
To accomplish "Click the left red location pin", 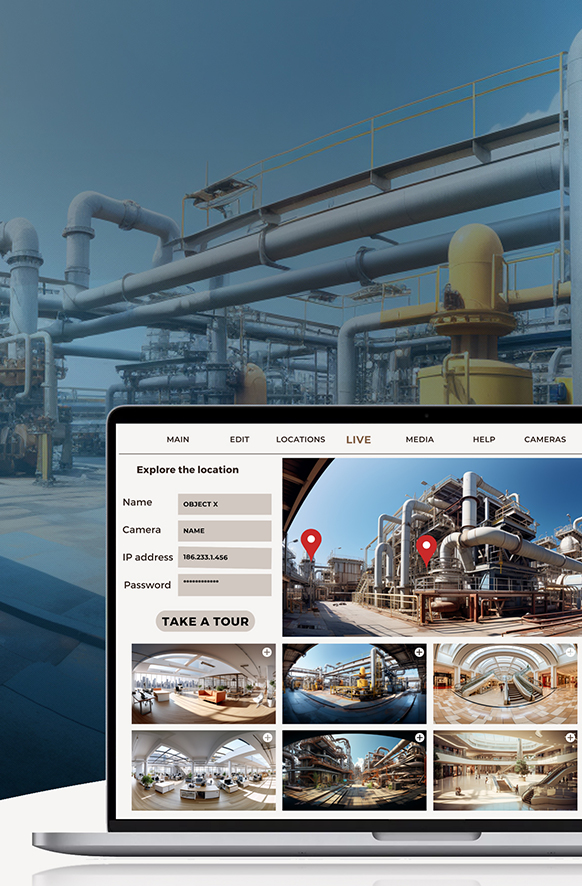I will (311, 544).
